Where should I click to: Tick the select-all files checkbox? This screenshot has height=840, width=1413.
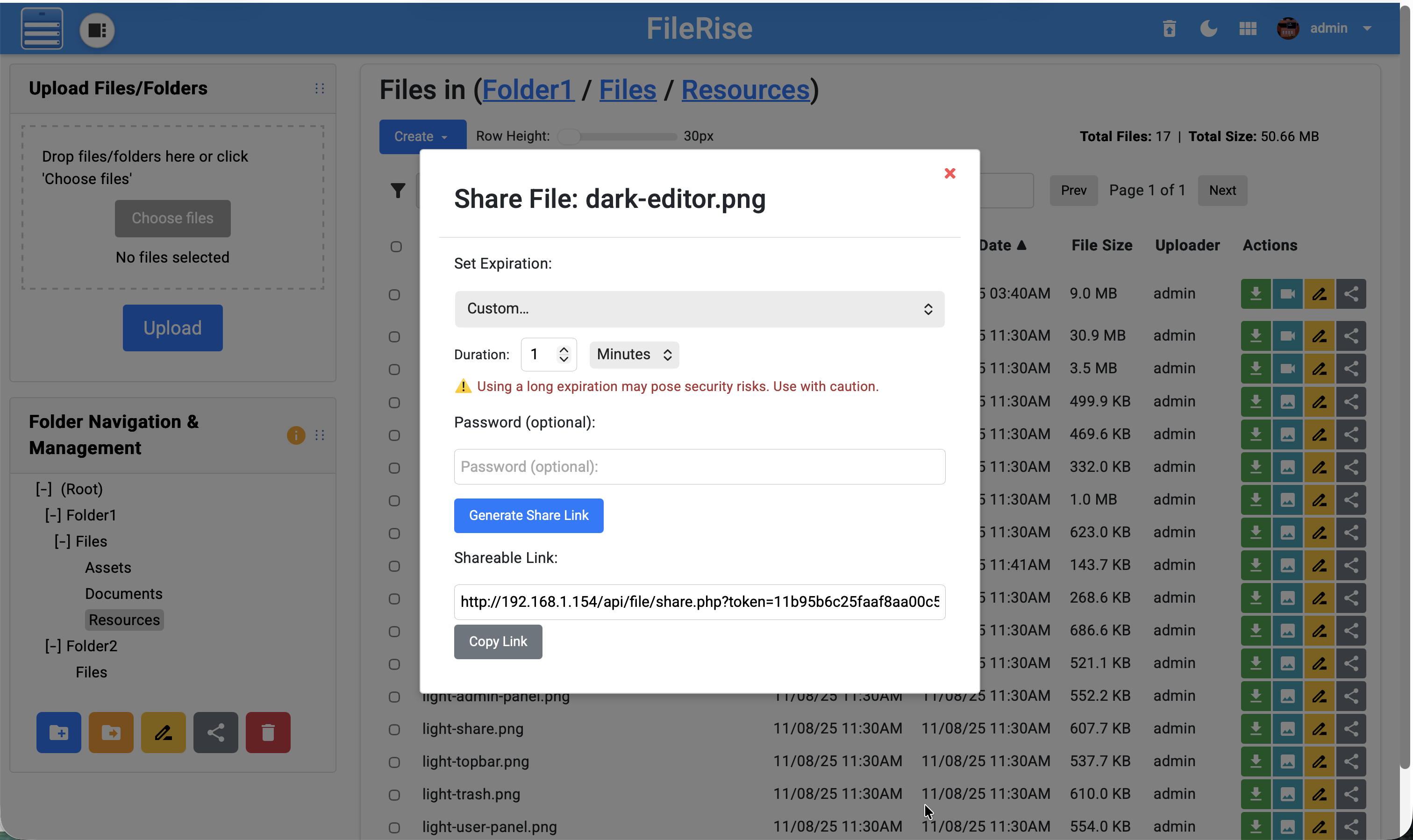[x=396, y=247]
